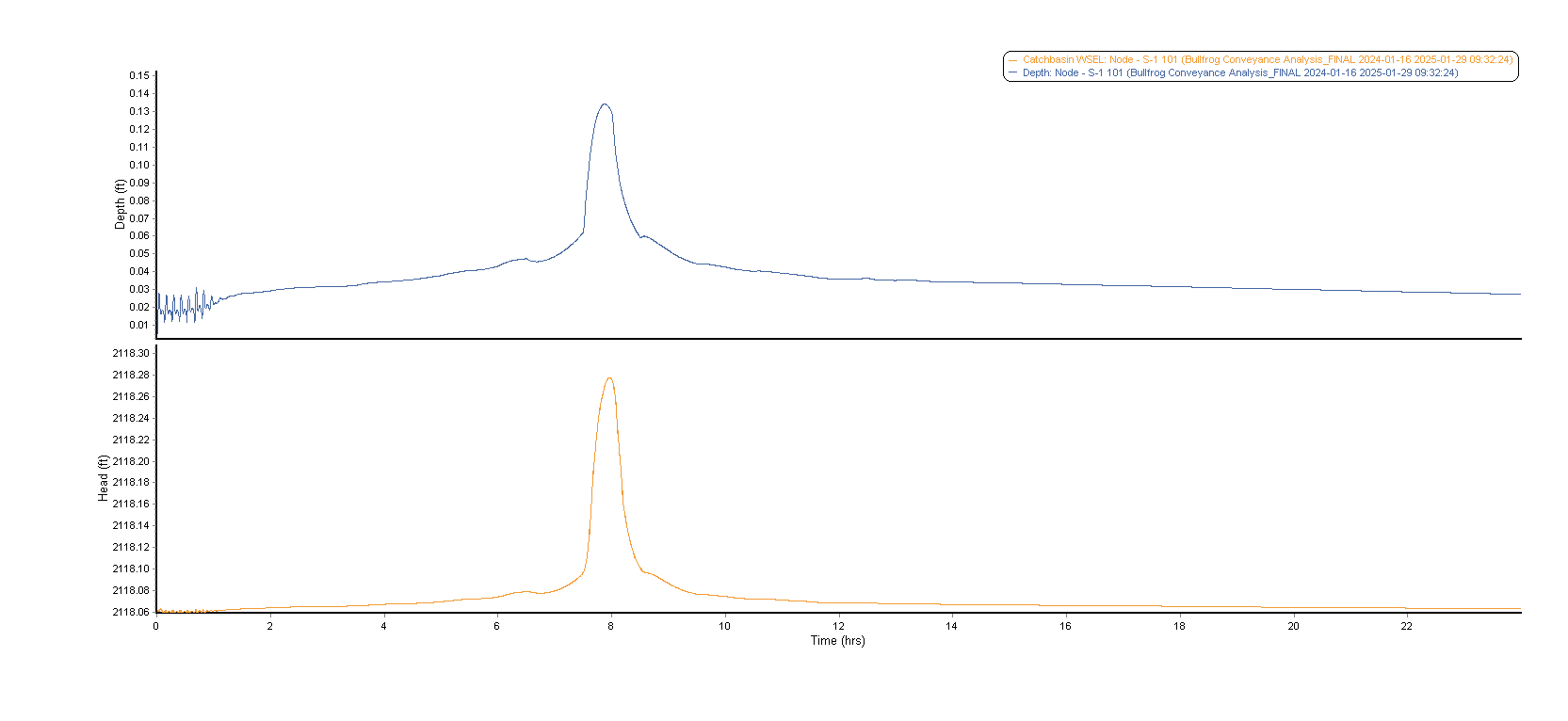Click the 0.10 depth axis tick label
Screen dimensions: 1568x721
coord(139,165)
